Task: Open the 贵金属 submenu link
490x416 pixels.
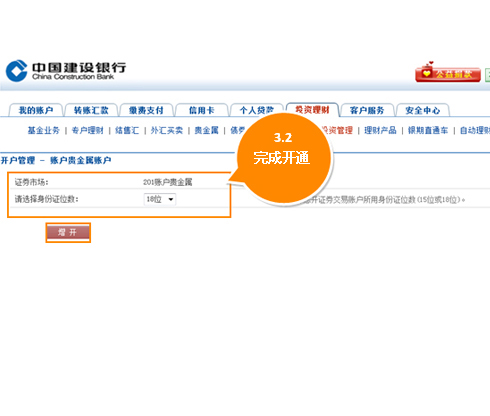Action: [207, 130]
